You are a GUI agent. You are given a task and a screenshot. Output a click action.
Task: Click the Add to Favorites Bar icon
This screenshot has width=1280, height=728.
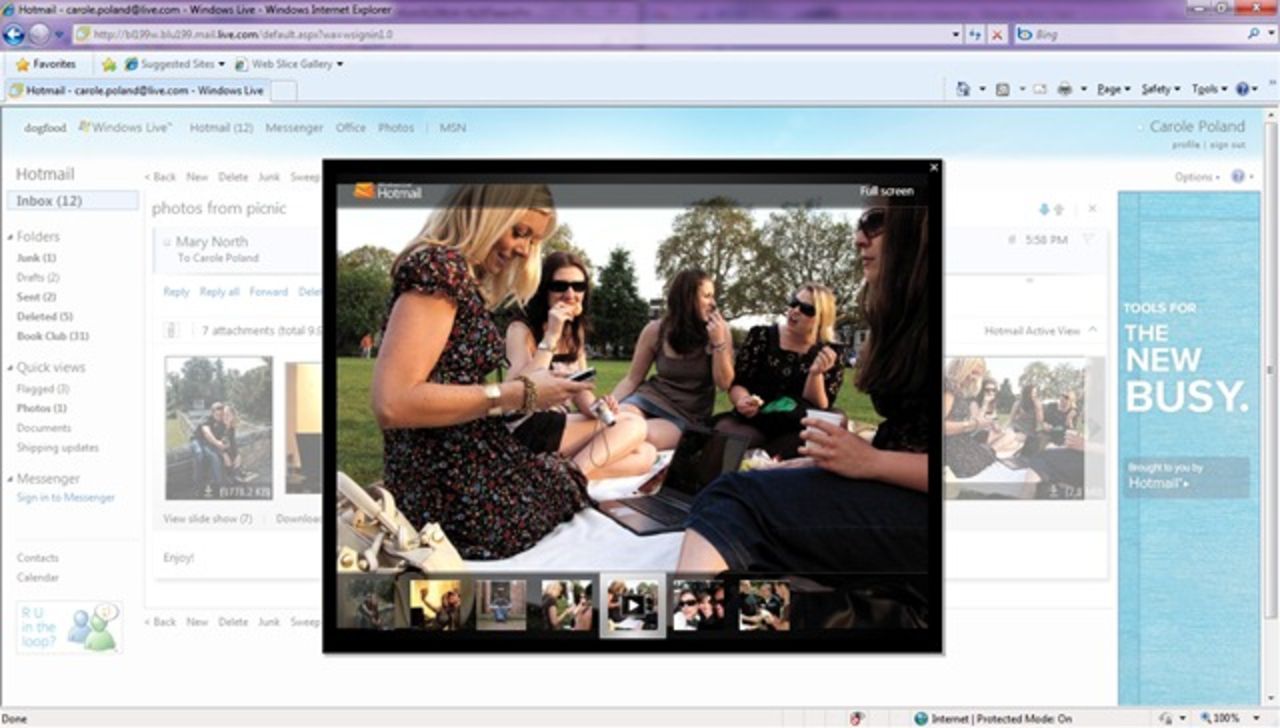point(109,64)
